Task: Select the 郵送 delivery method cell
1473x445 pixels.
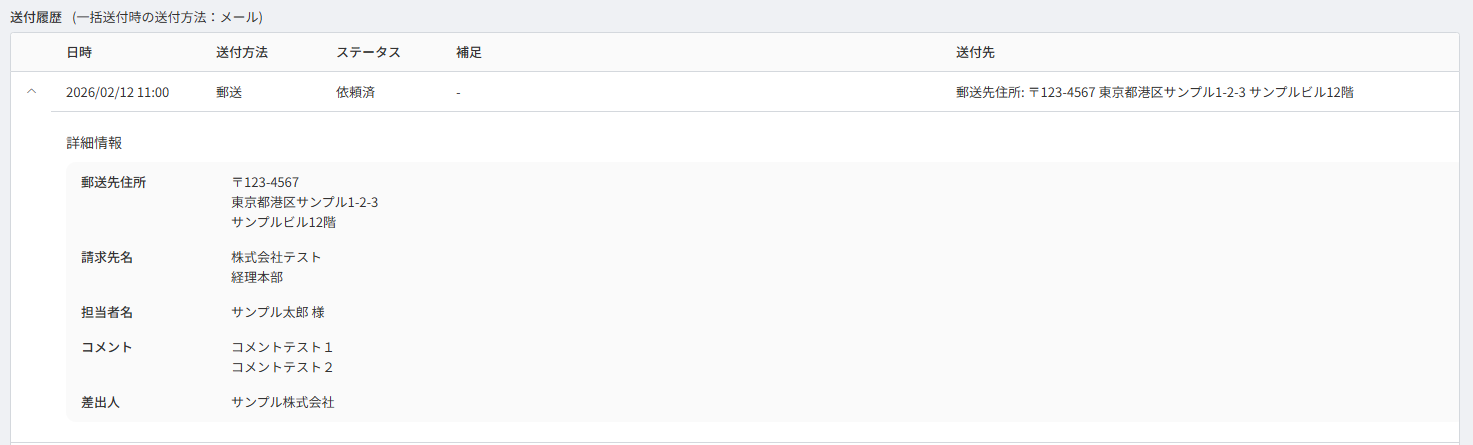Action: (x=229, y=92)
